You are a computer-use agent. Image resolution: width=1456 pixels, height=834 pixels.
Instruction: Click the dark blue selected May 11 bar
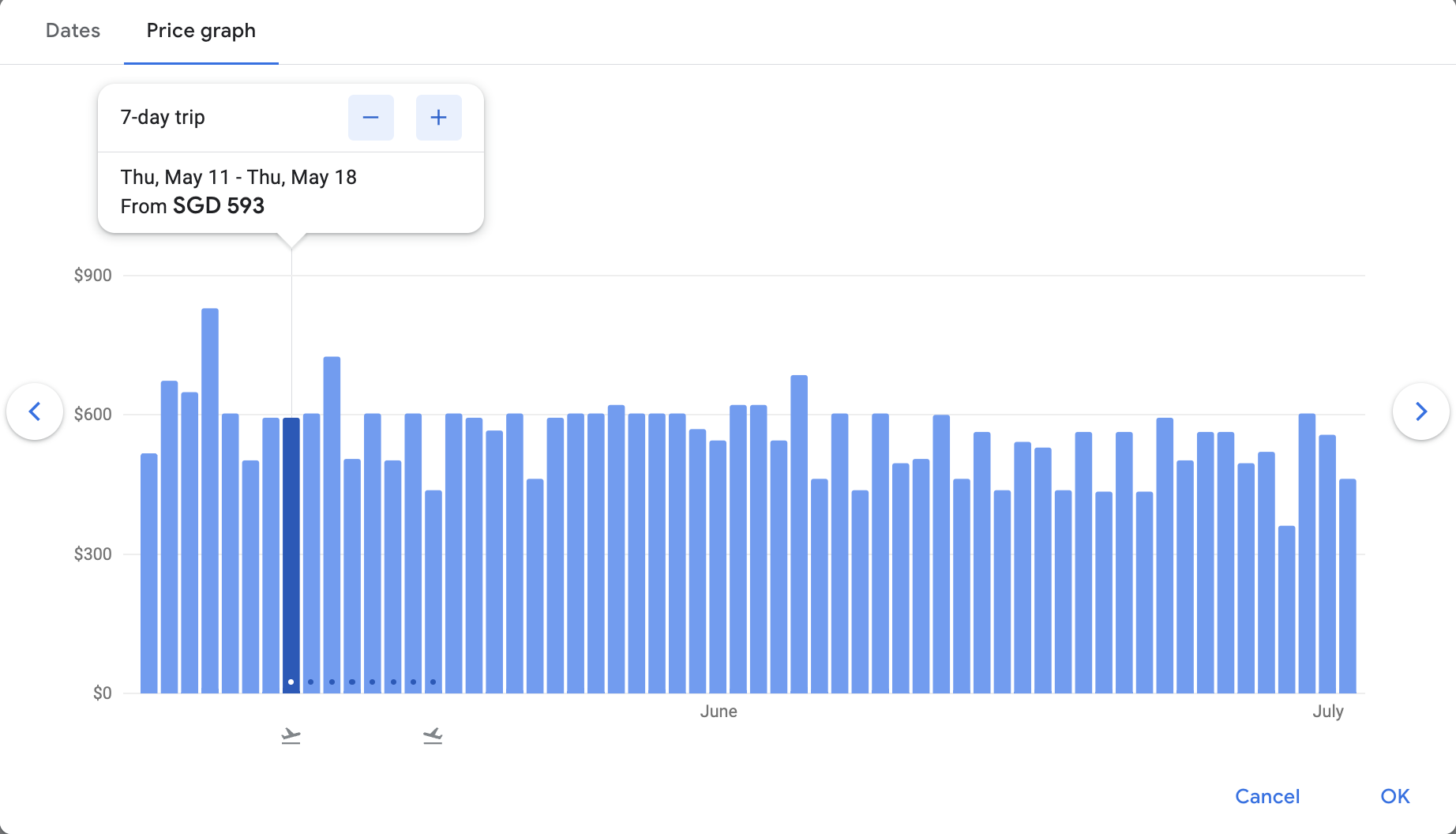point(291,553)
